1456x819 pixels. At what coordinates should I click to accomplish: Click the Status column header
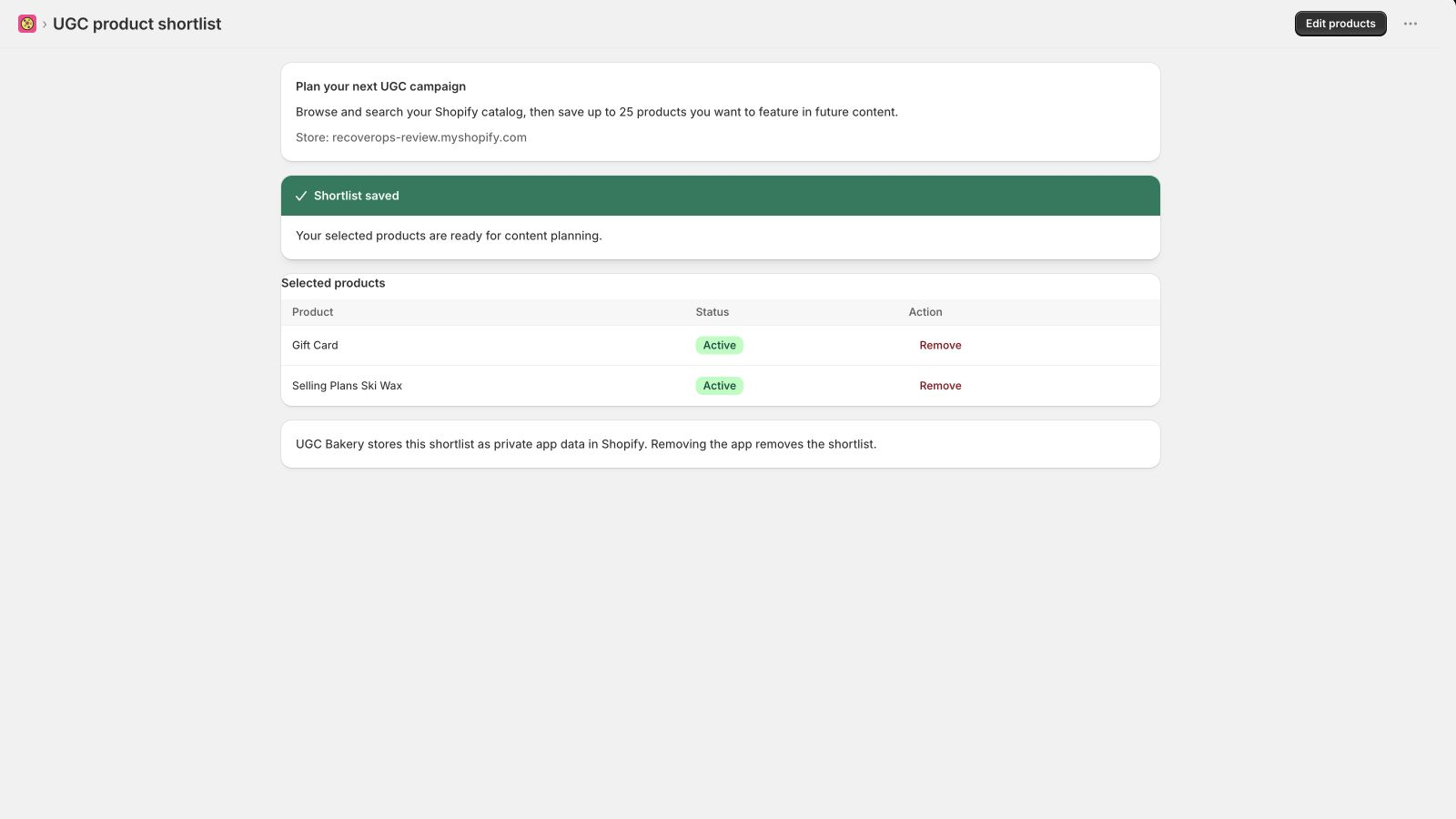(x=712, y=312)
